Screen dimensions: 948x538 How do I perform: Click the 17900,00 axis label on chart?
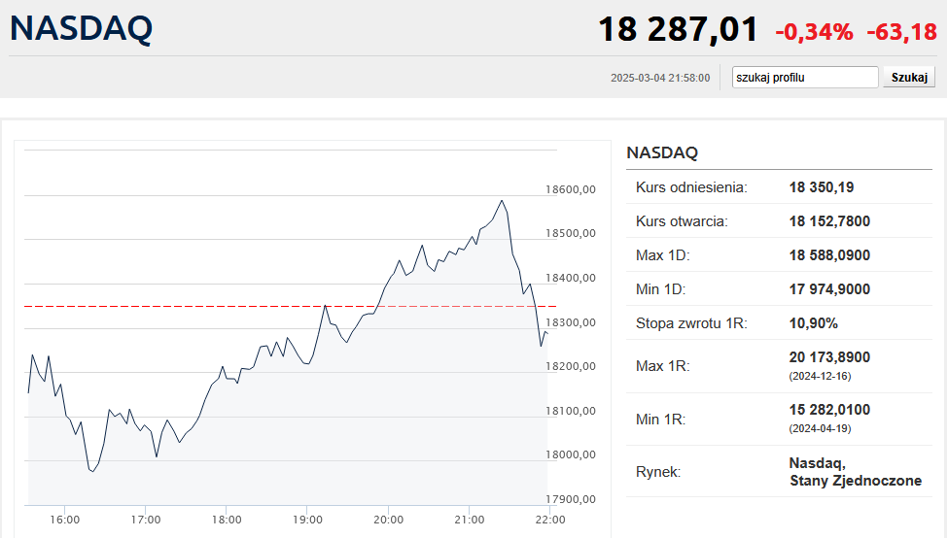[x=570, y=499]
